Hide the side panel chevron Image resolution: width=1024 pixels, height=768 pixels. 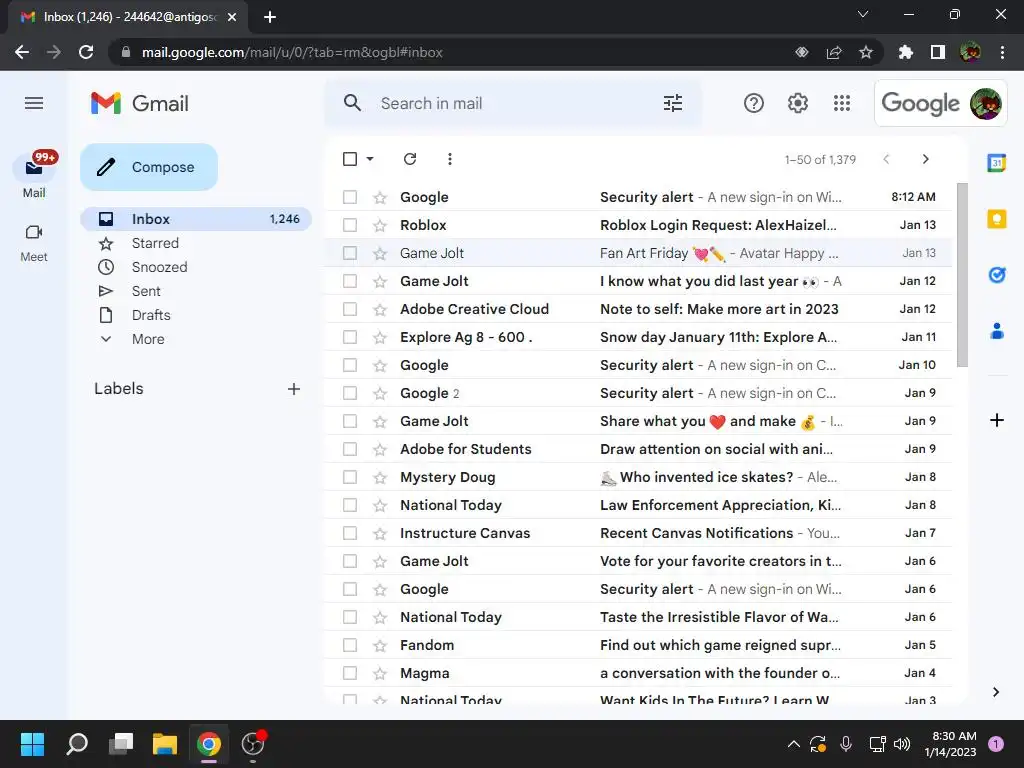(x=996, y=692)
